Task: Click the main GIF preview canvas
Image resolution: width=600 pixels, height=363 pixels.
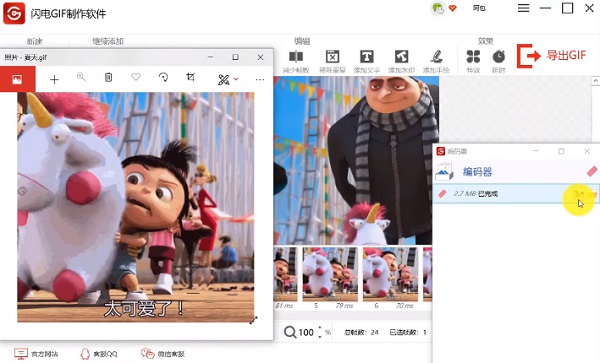Action: [x=356, y=160]
